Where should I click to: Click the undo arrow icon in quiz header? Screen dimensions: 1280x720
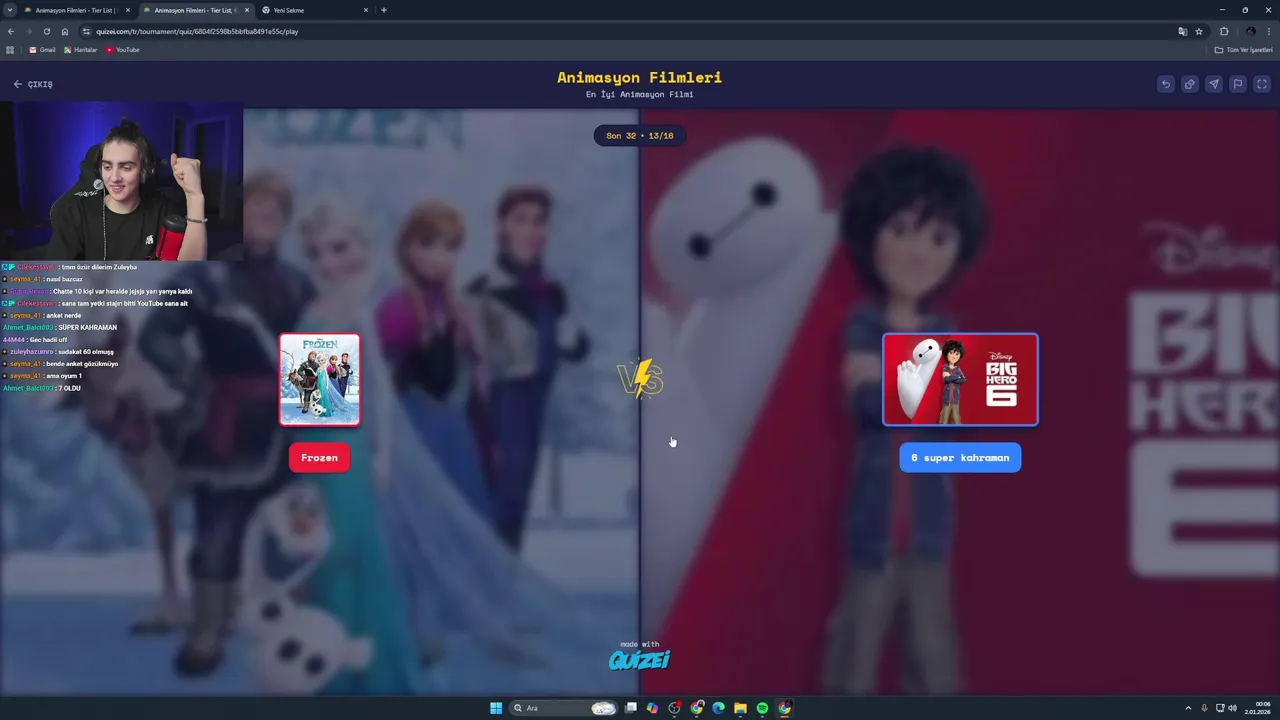point(1166,84)
